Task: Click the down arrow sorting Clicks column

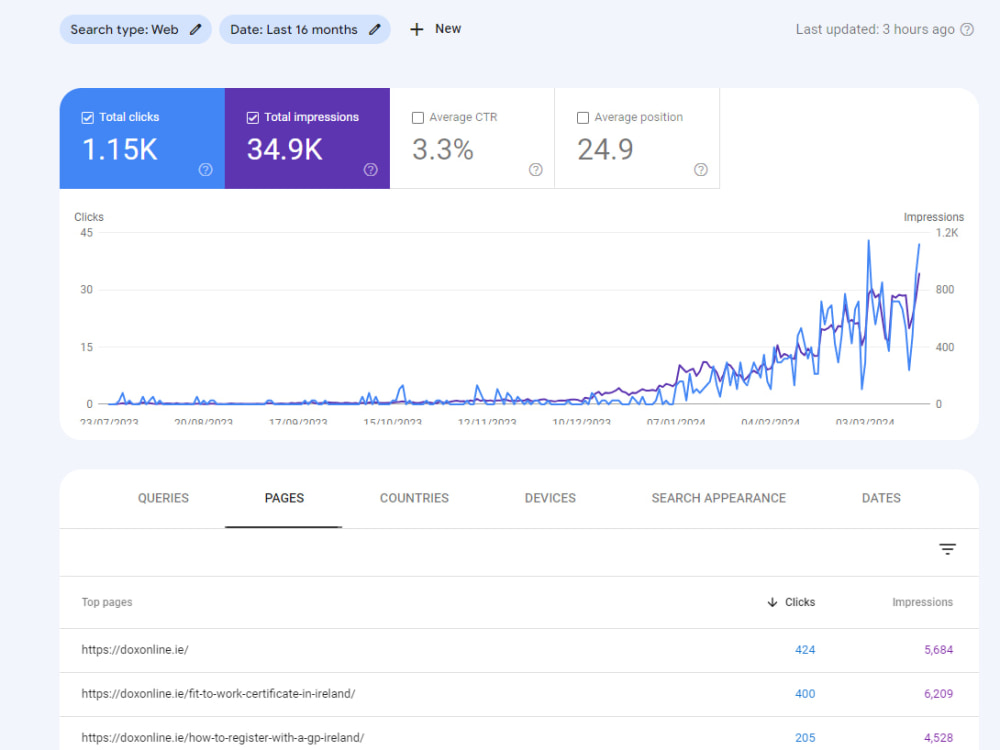Action: pyautogui.click(x=772, y=602)
